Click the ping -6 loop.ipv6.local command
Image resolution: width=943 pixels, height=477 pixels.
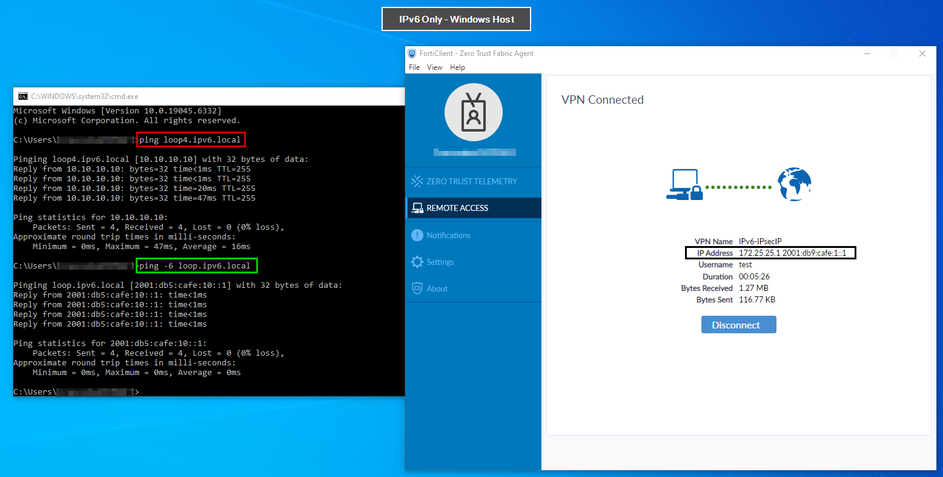[197, 266]
